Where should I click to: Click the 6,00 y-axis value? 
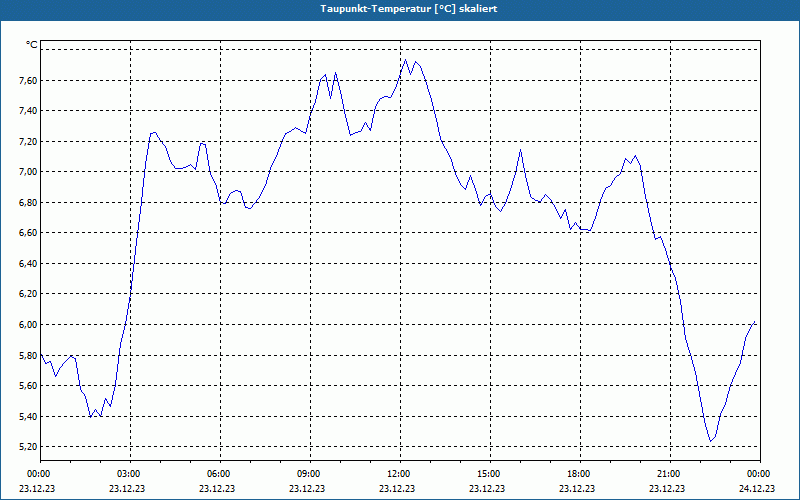(28, 324)
